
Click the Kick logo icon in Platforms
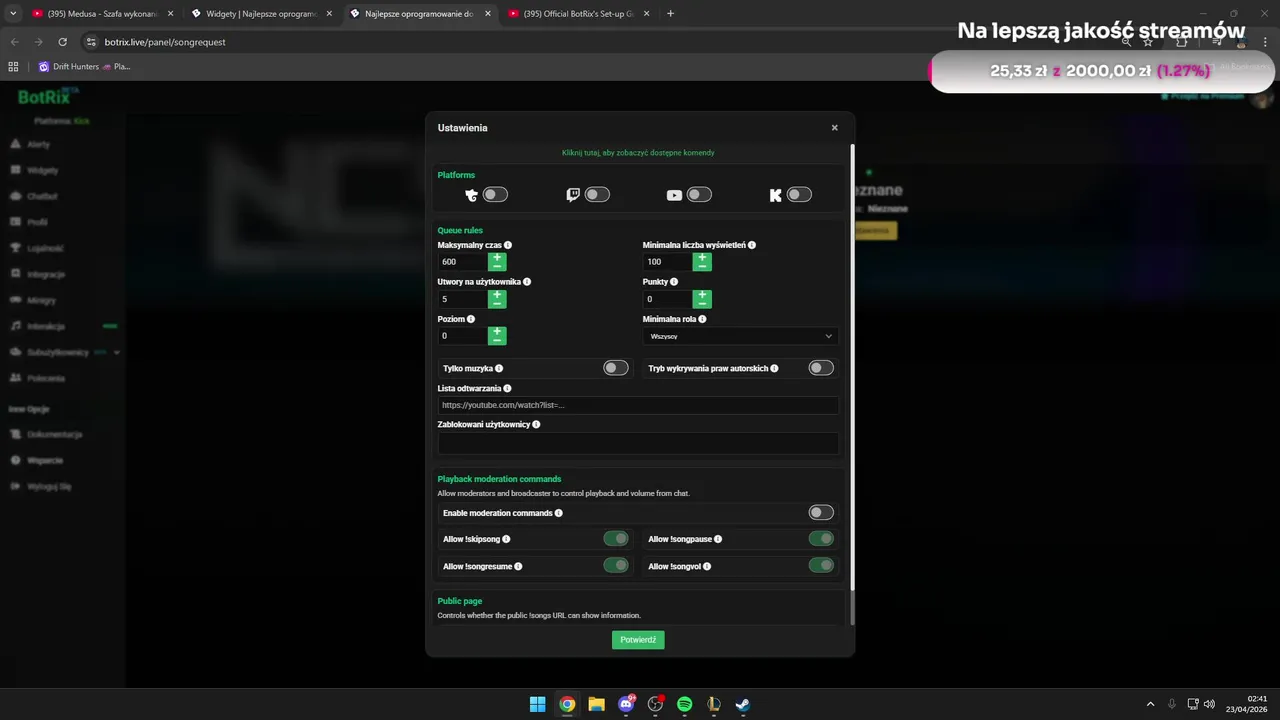click(x=775, y=195)
